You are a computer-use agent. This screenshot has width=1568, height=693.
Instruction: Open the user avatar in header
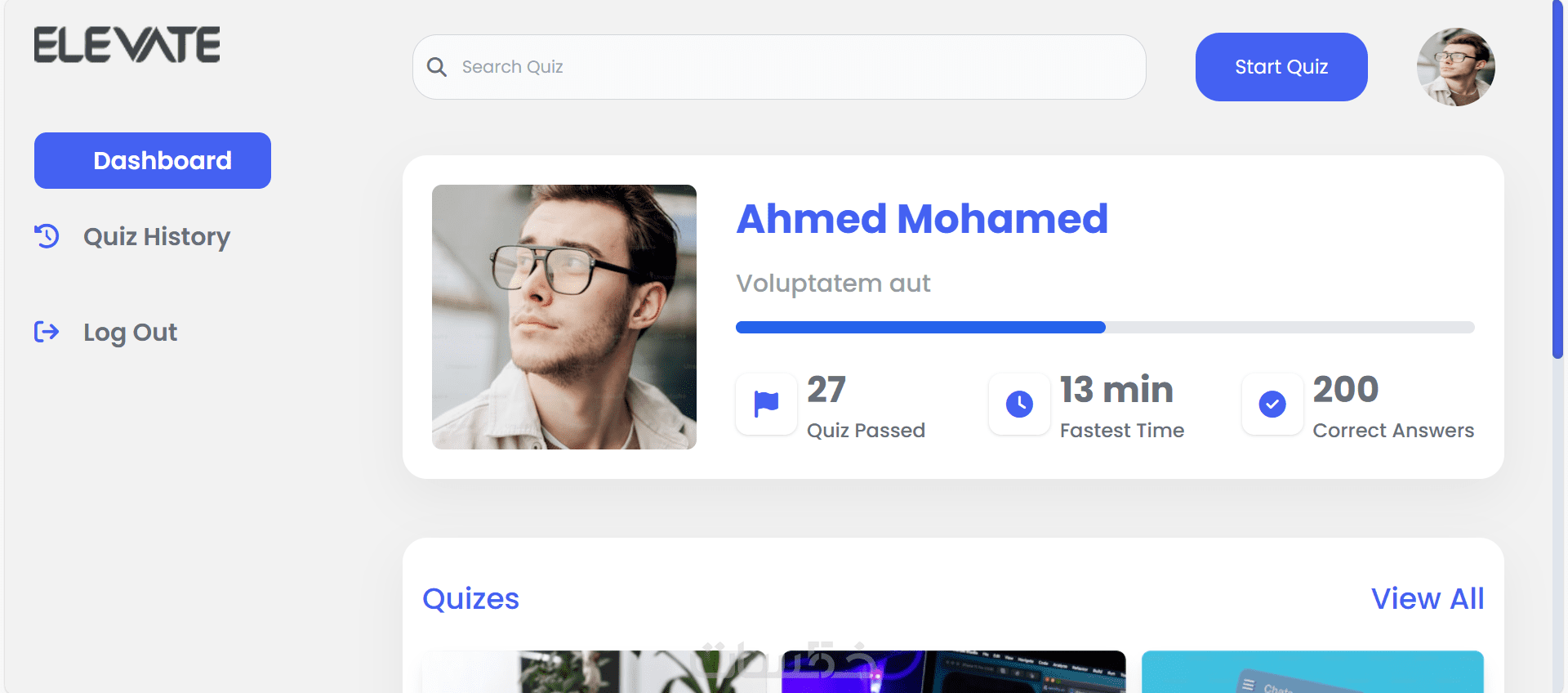pos(1456,67)
